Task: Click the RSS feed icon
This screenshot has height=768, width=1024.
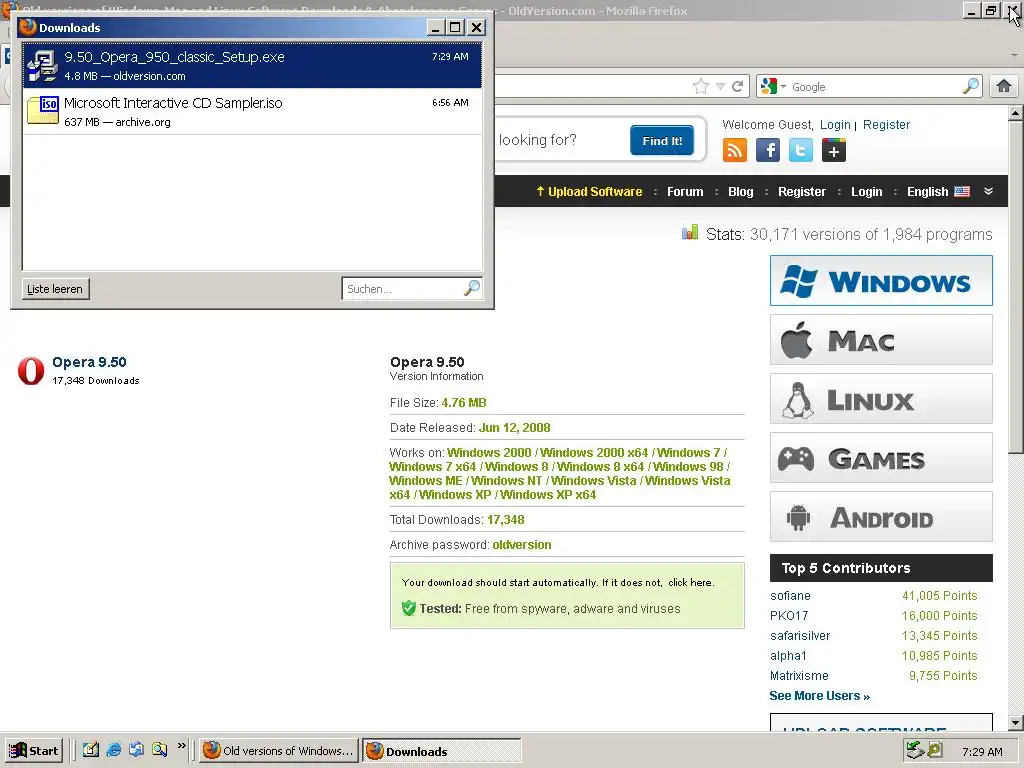Action: point(735,150)
